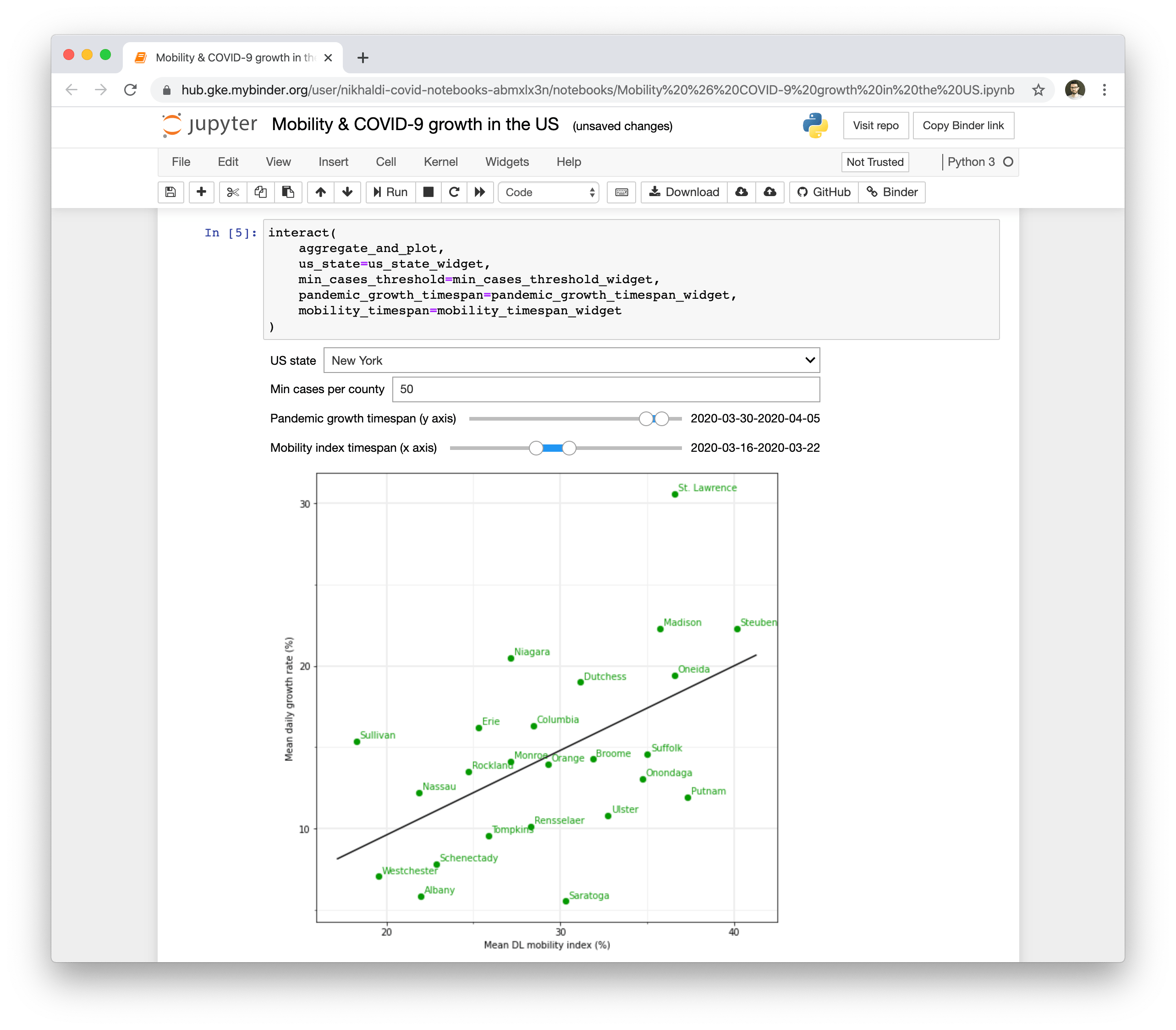Viewport: 1176px width, 1030px height.
Task: Insert cell below with plus icon
Action: pos(201,192)
